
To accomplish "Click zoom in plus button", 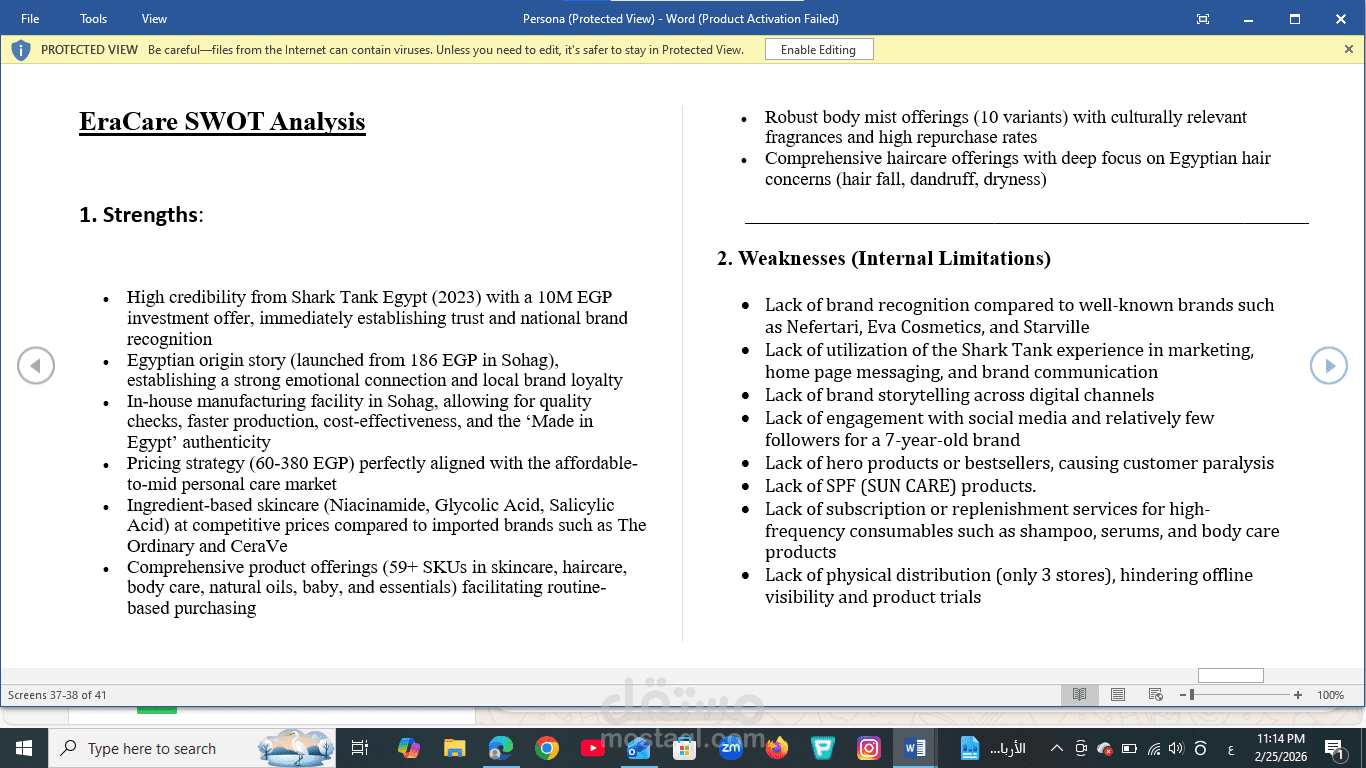I will (x=1298, y=695).
